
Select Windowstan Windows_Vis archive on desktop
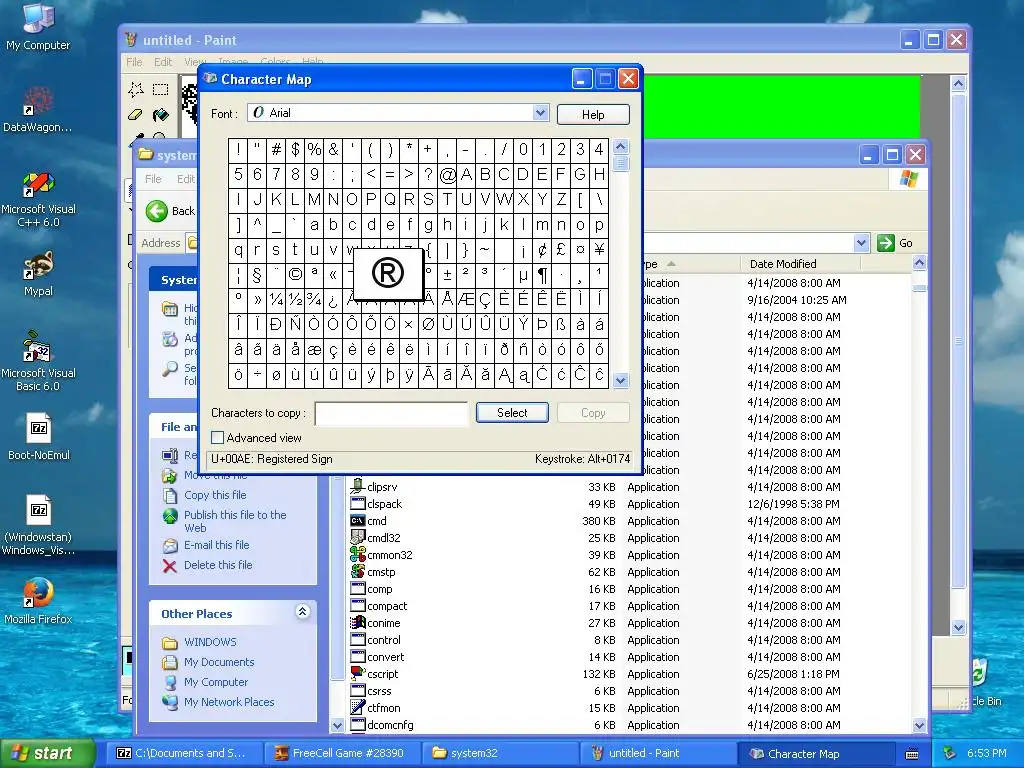(38, 526)
